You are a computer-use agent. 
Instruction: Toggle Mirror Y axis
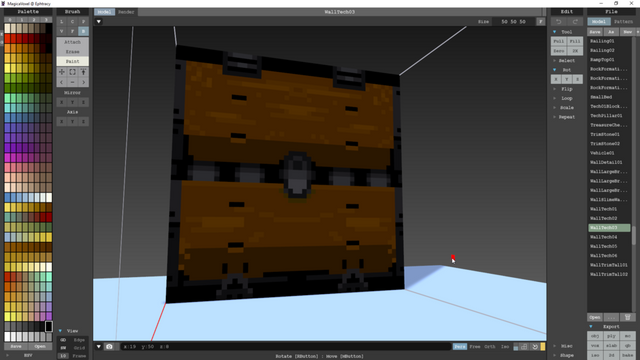(72, 102)
